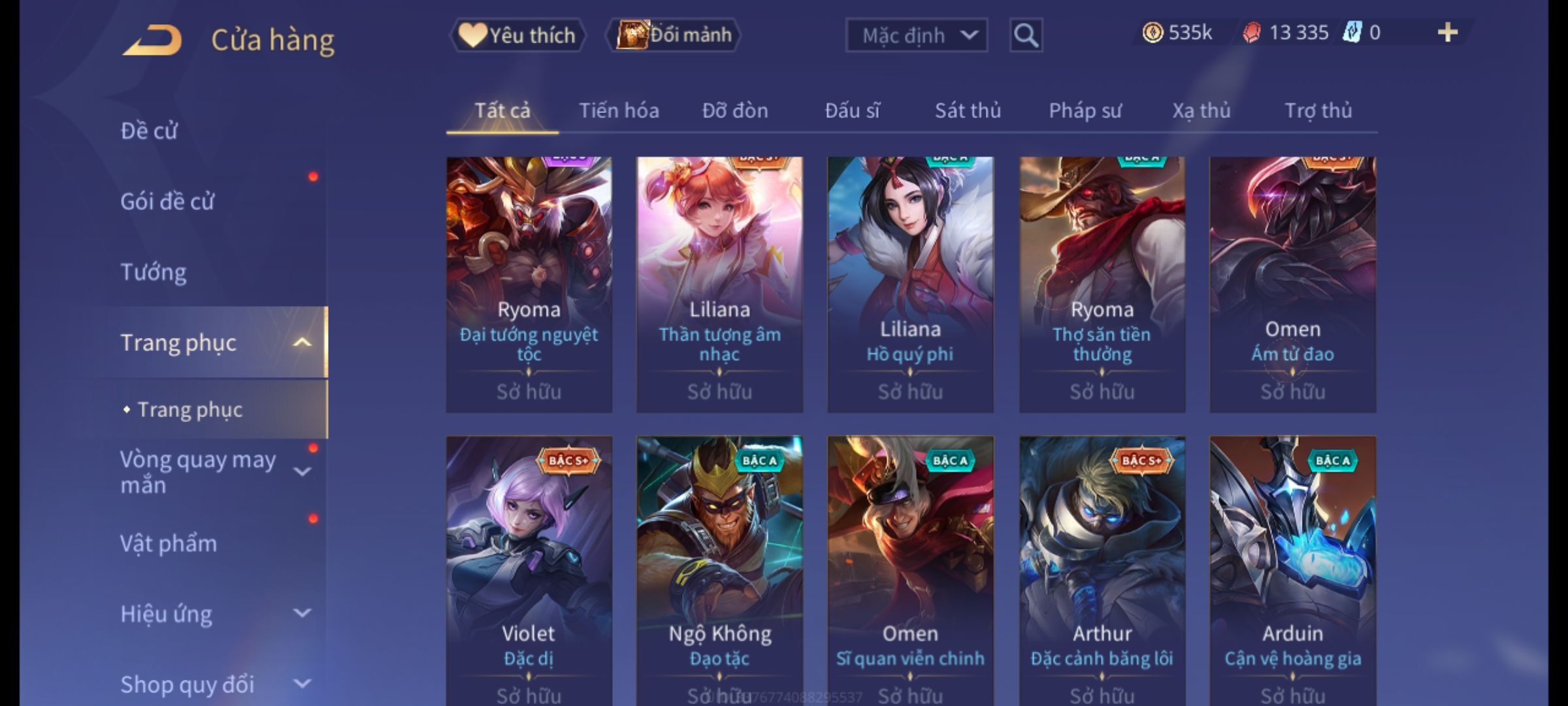The width and height of the screenshot is (1568, 706).
Task: Tap the gold coin balance icon
Action: click(1152, 33)
